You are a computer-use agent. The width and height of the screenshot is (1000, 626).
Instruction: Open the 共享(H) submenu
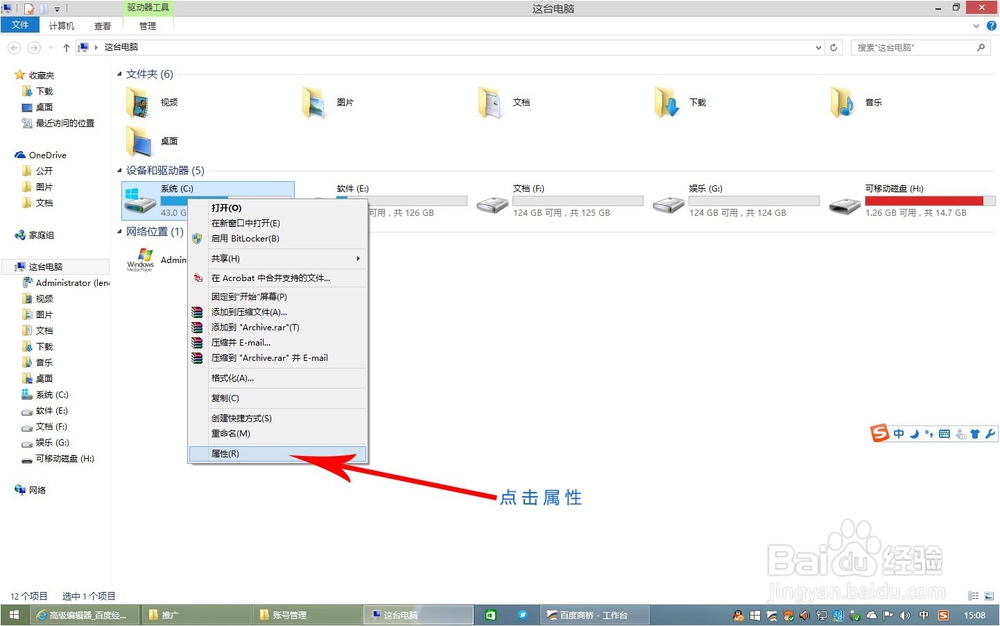(x=278, y=258)
